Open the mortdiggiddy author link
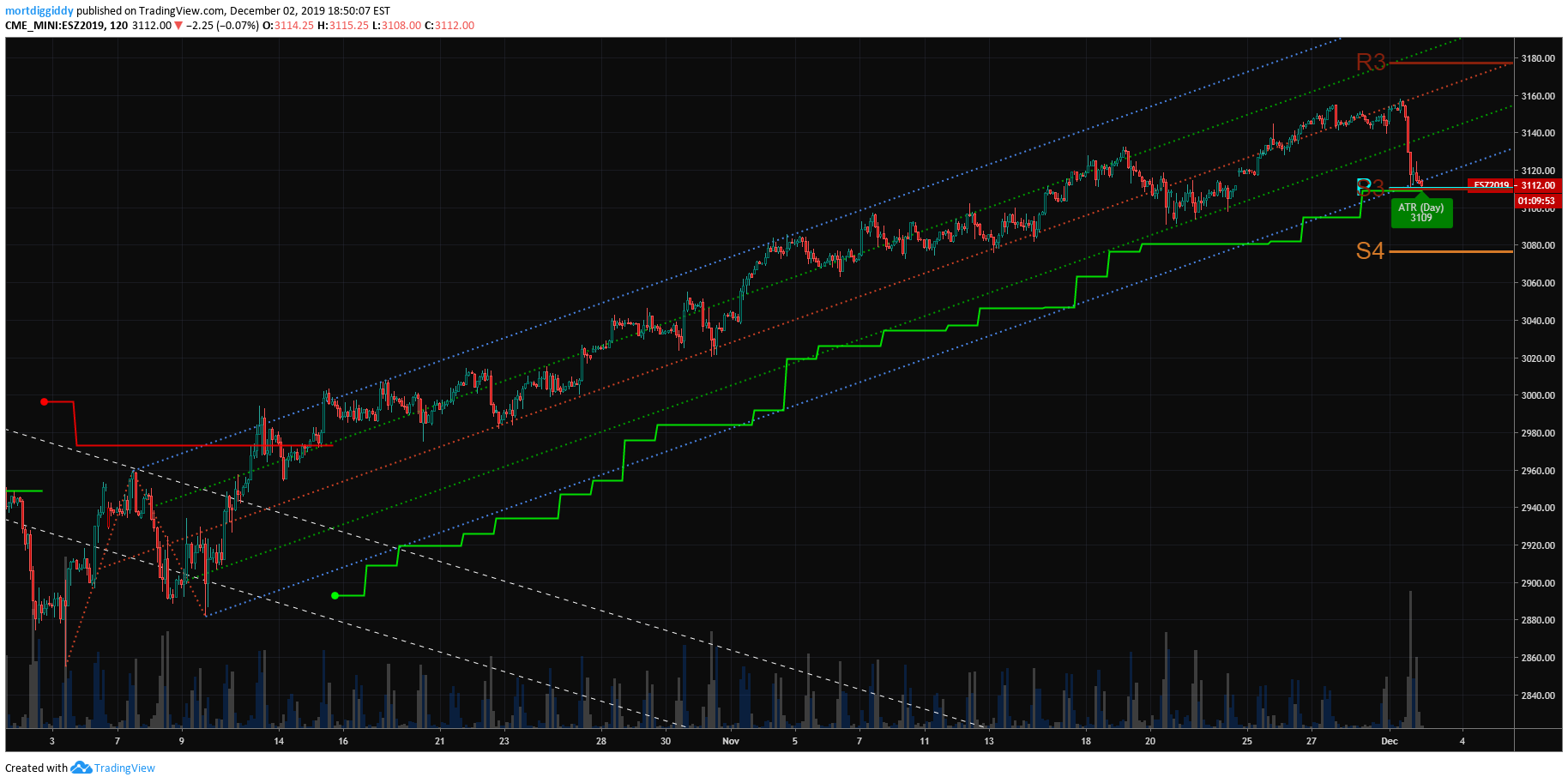 pos(39,11)
